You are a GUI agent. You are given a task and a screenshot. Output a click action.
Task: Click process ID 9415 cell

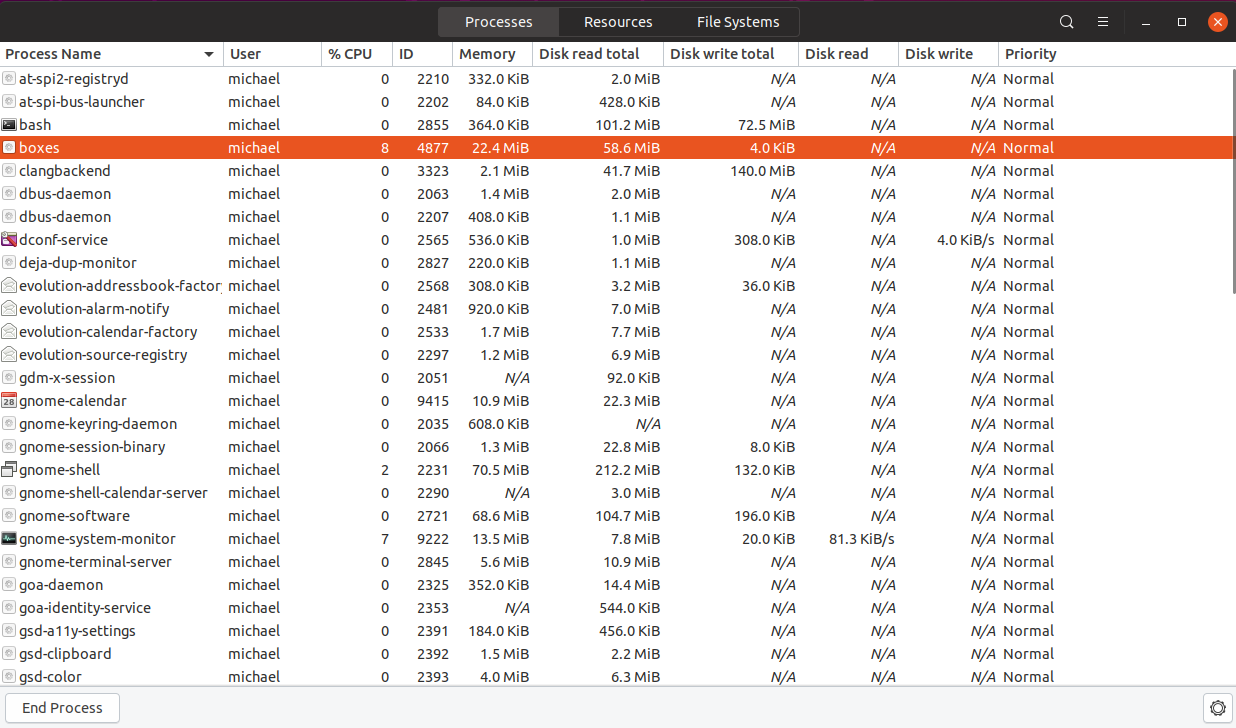433,401
